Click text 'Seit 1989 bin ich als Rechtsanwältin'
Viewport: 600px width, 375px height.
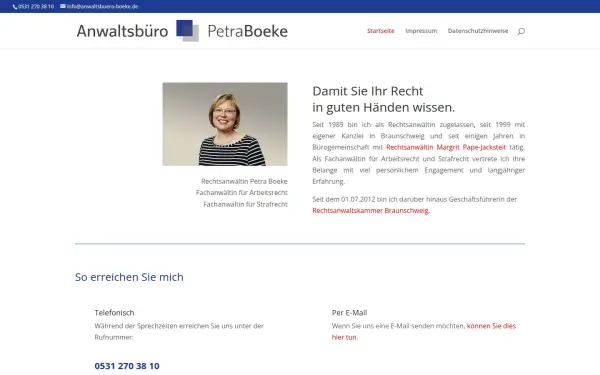[373, 125]
